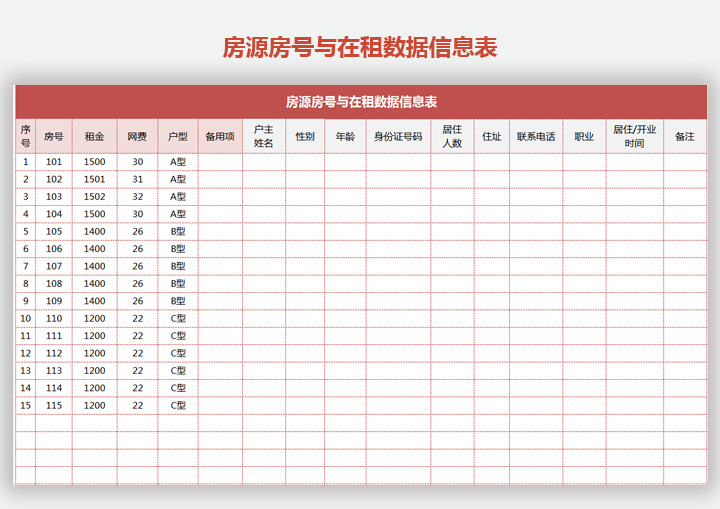This screenshot has width=720, height=509.
Task: Click room number cell 108
Action: (54, 284)
